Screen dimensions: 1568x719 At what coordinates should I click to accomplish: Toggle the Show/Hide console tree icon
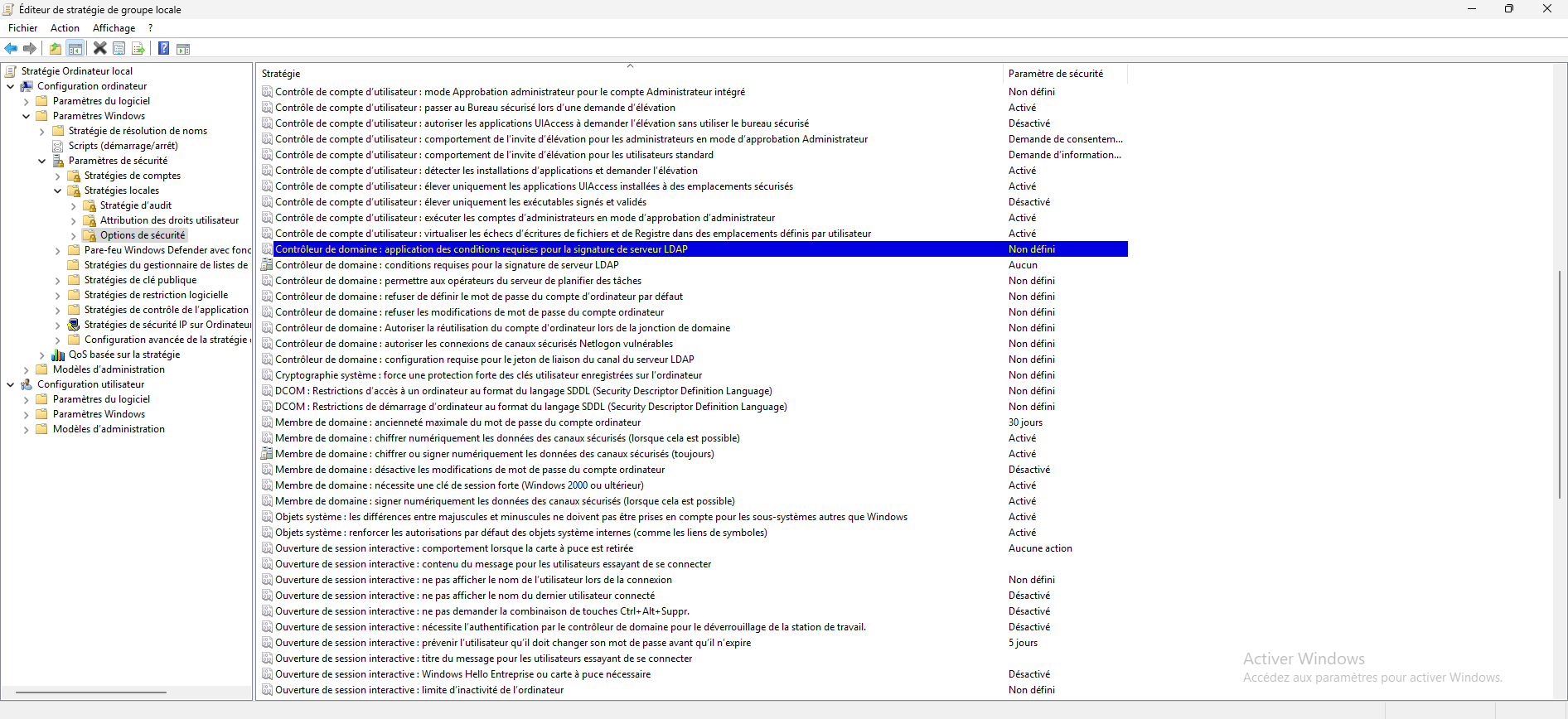pos(75,49)
